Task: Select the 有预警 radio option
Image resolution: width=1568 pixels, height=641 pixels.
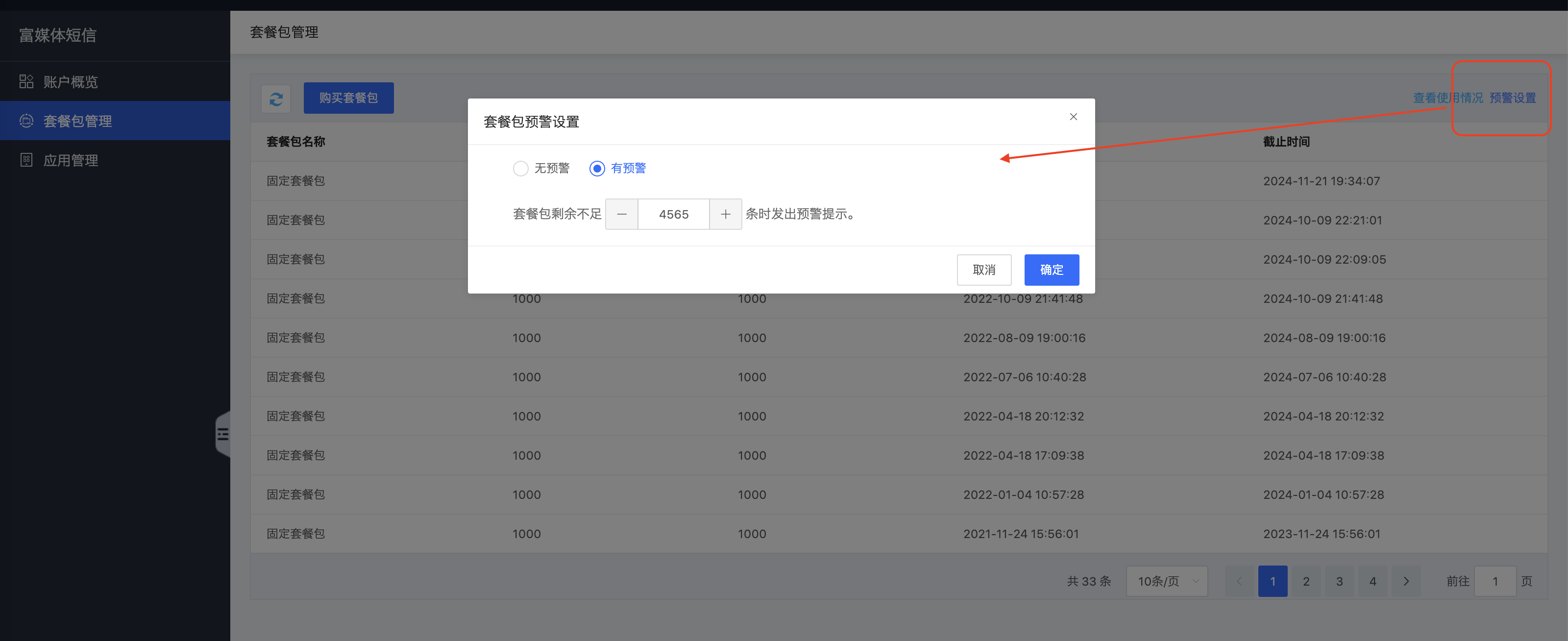Action: [x=617, y=168]
